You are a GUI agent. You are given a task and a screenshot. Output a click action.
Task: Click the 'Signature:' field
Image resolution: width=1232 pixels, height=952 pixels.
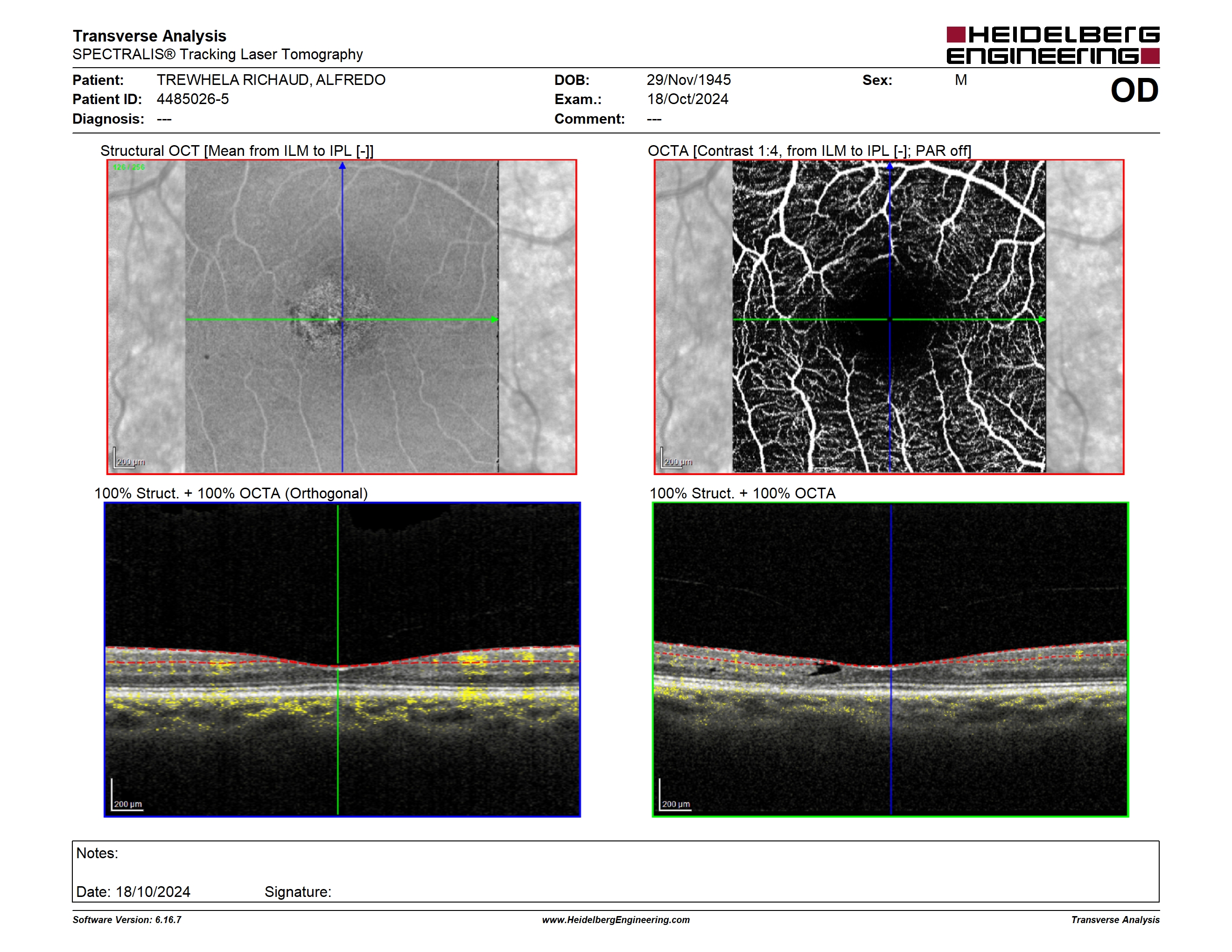pyautogui.click(x=298, y=892)
